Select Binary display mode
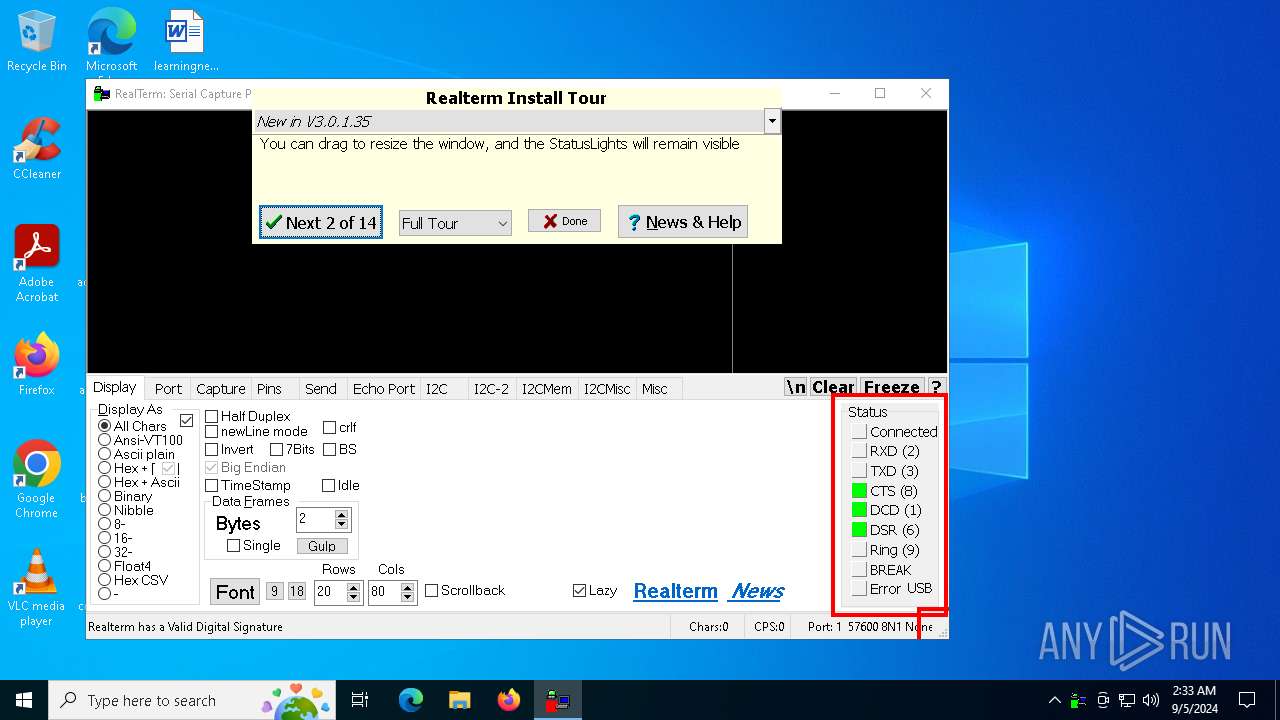The image size is (1280, 720). pyautogui.click(x=105, y=496)
